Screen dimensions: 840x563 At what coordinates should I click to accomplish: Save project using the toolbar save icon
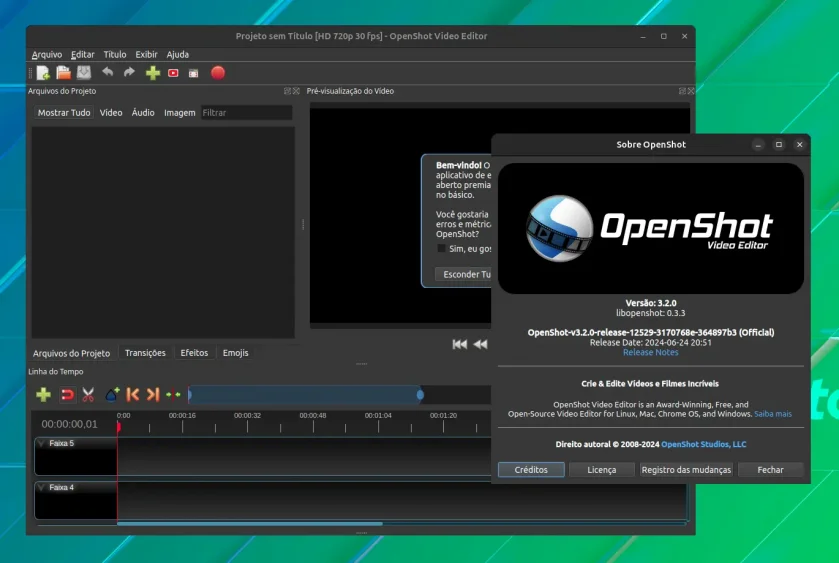point(84,72)
